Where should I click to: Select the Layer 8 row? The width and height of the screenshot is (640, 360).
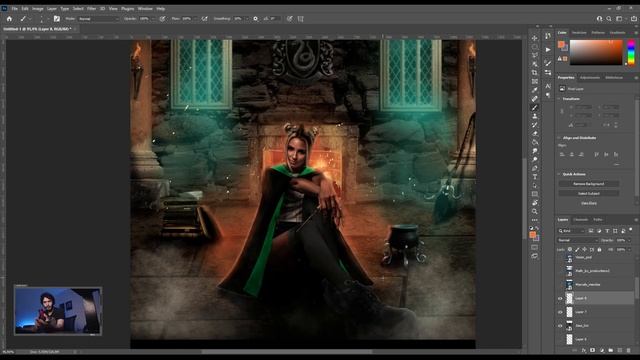point(595,298)
